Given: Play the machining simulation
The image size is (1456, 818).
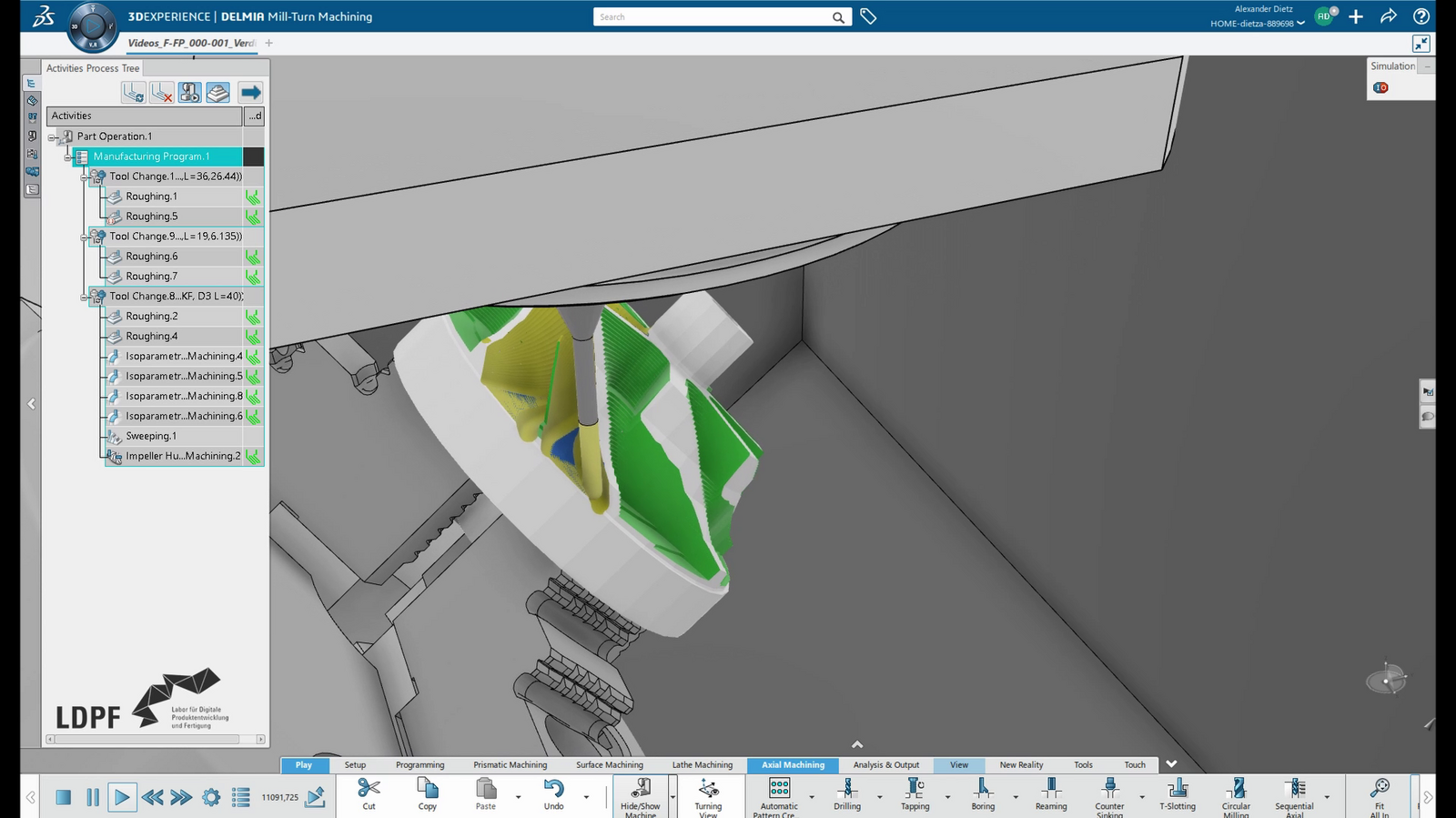Looking at the screenshot, I should point(122,797).
